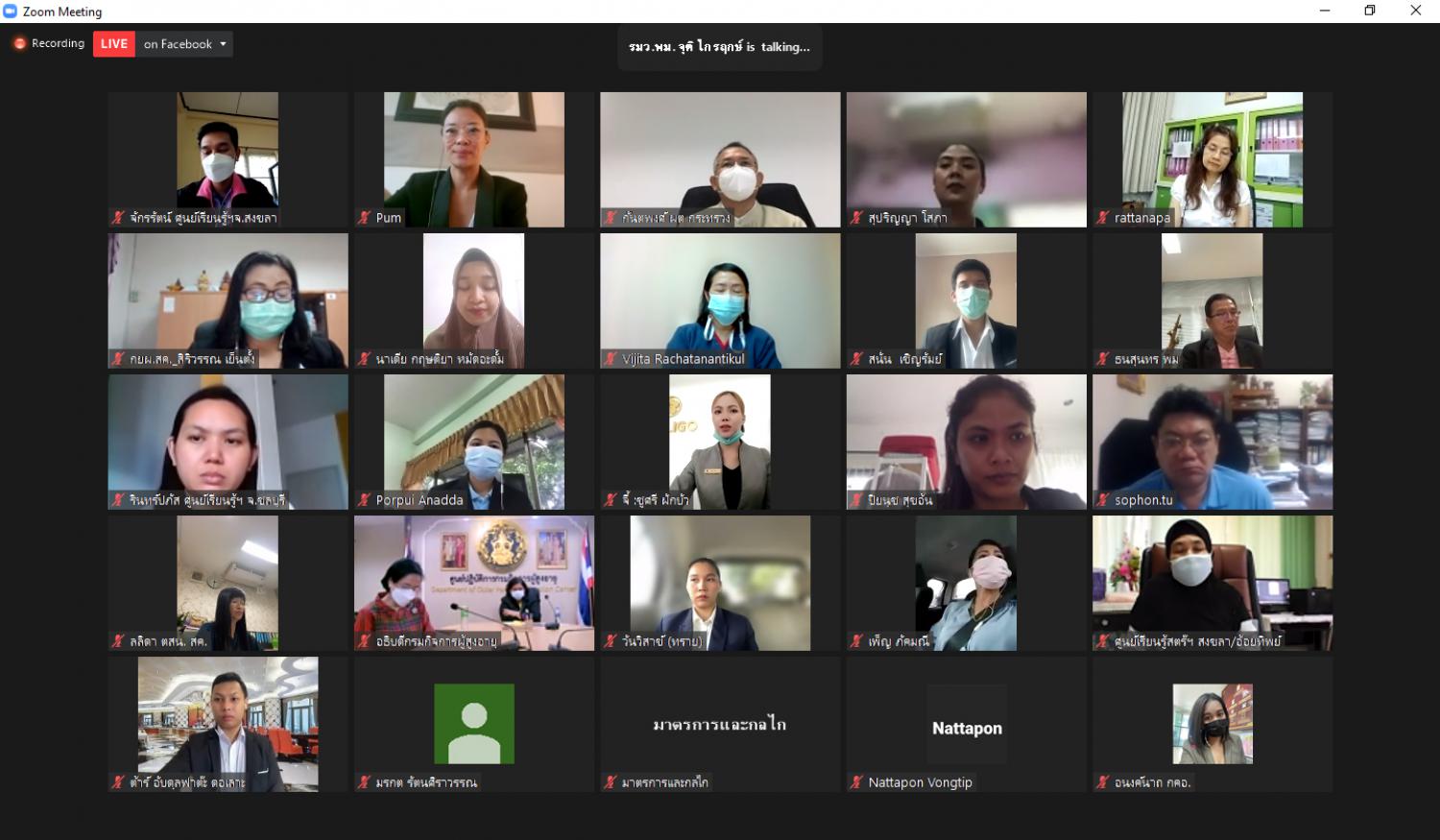1440x840 pixels.
Task: Select Vijita Rachatanantikul's video tile
Action: click(720, 300)
